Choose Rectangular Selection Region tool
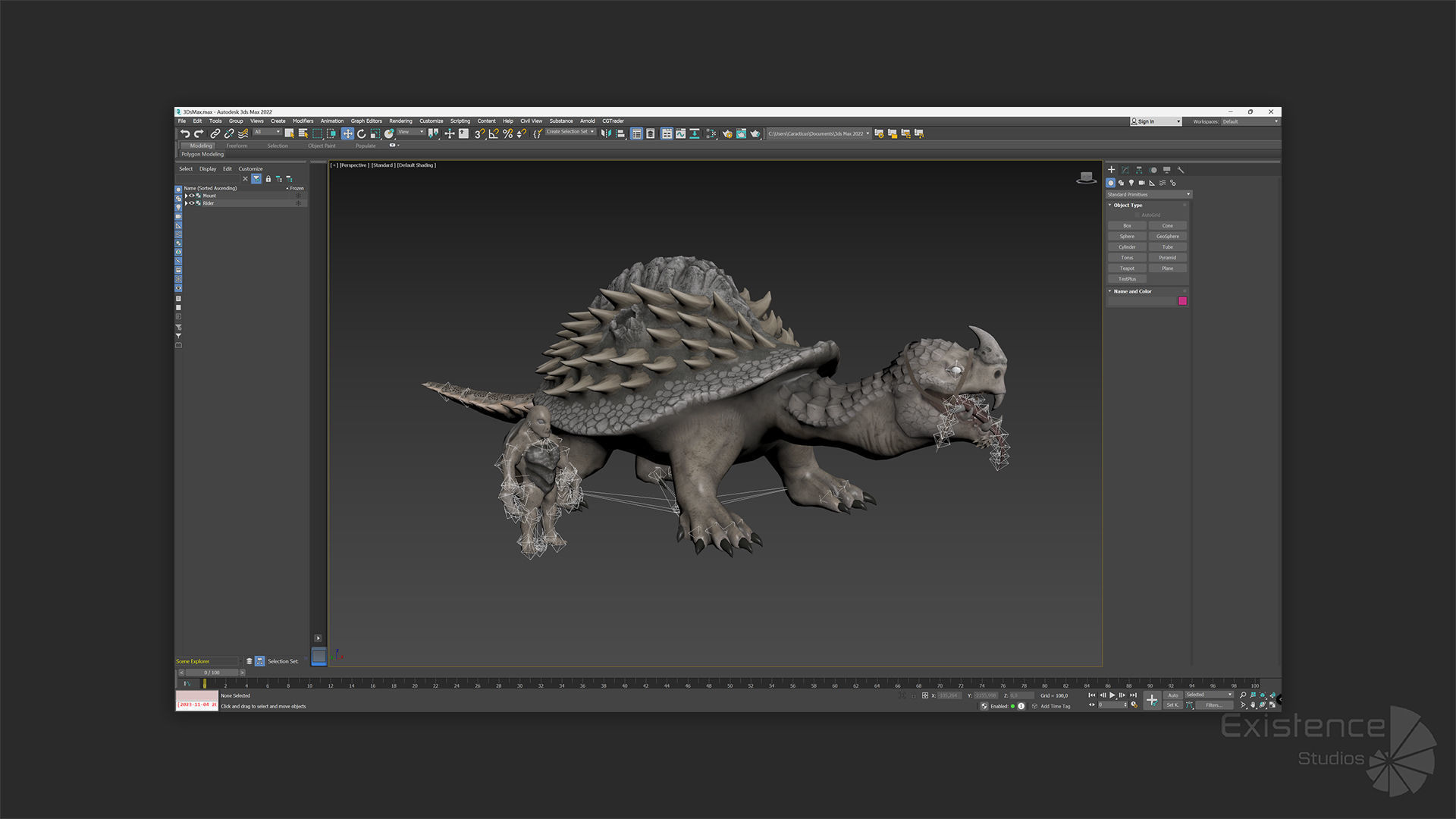This screenshot has width=1456, height=819. [318, 133]
